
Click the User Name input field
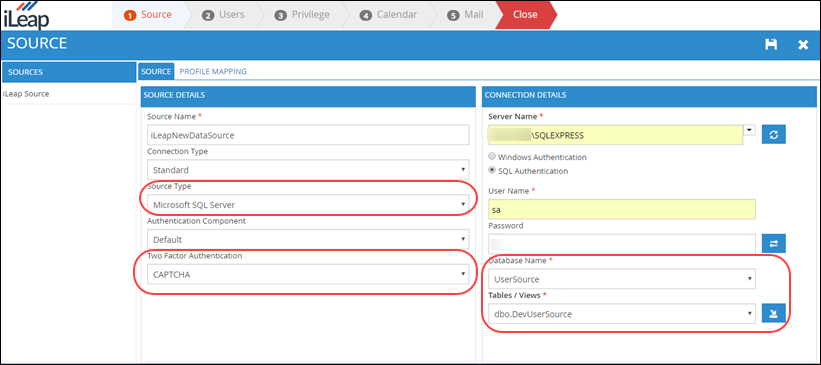click(x=622, y=209)
